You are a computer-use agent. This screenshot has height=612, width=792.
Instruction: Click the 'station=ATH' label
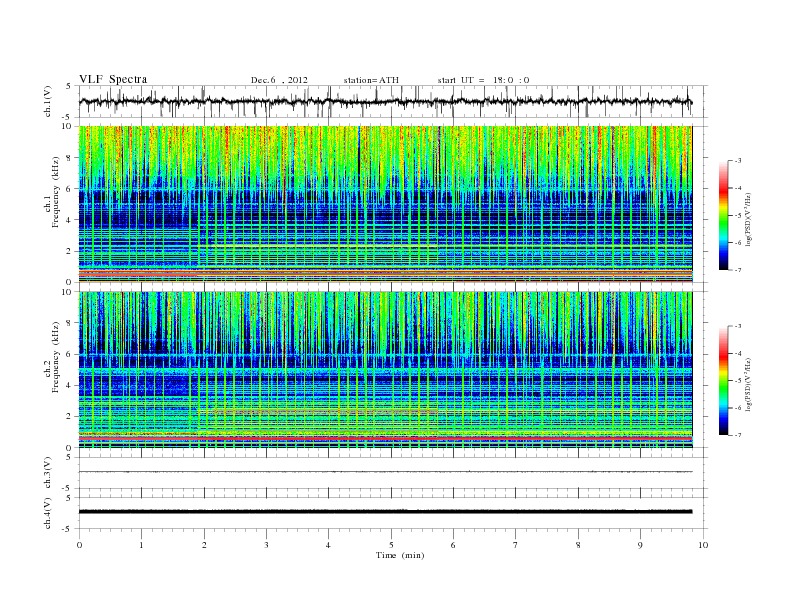coord(371,80)
